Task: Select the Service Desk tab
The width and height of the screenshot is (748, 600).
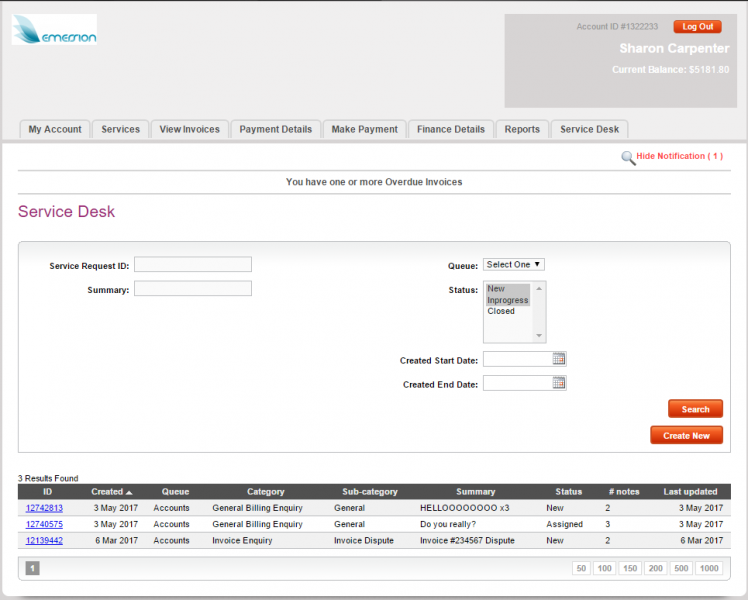Action: (590, 129)
